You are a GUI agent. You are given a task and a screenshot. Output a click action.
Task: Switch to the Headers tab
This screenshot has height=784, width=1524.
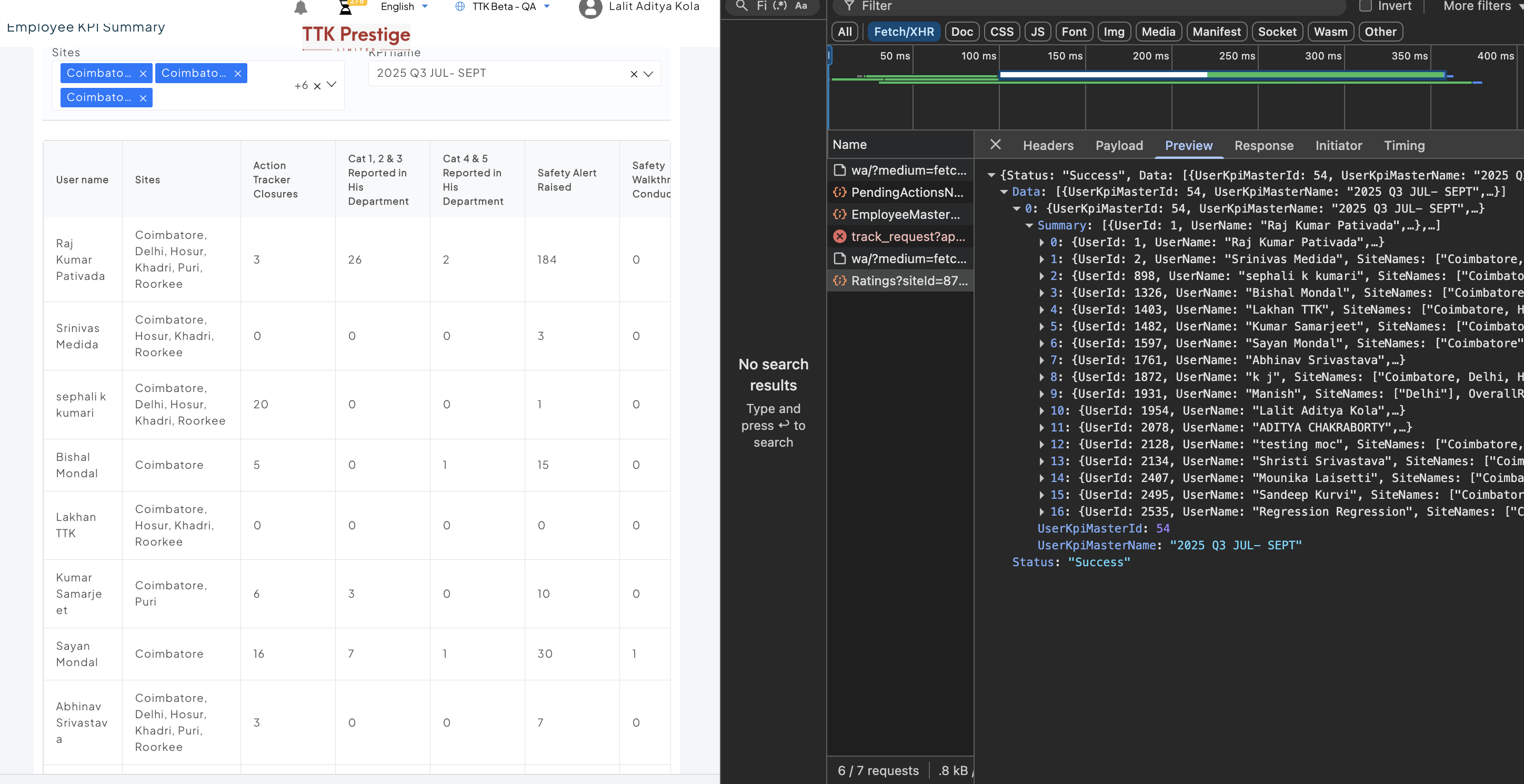click(1048, 146)
